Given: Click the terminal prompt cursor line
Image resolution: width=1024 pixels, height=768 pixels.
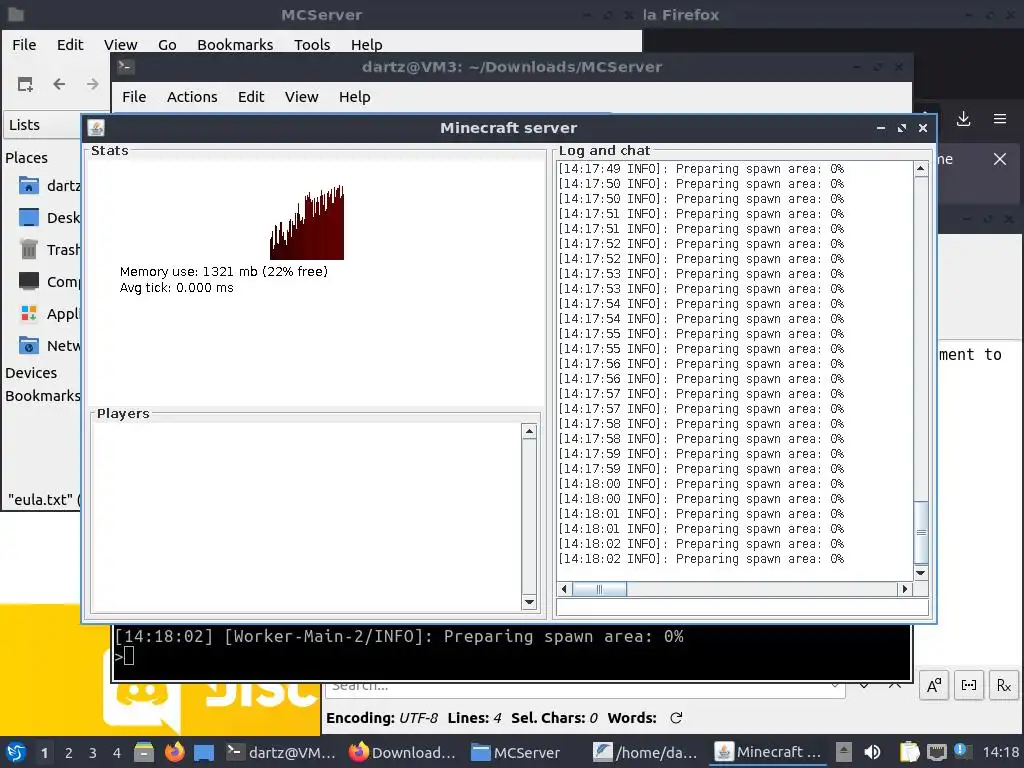Looking at the screenshot, I should coord(124,656).
